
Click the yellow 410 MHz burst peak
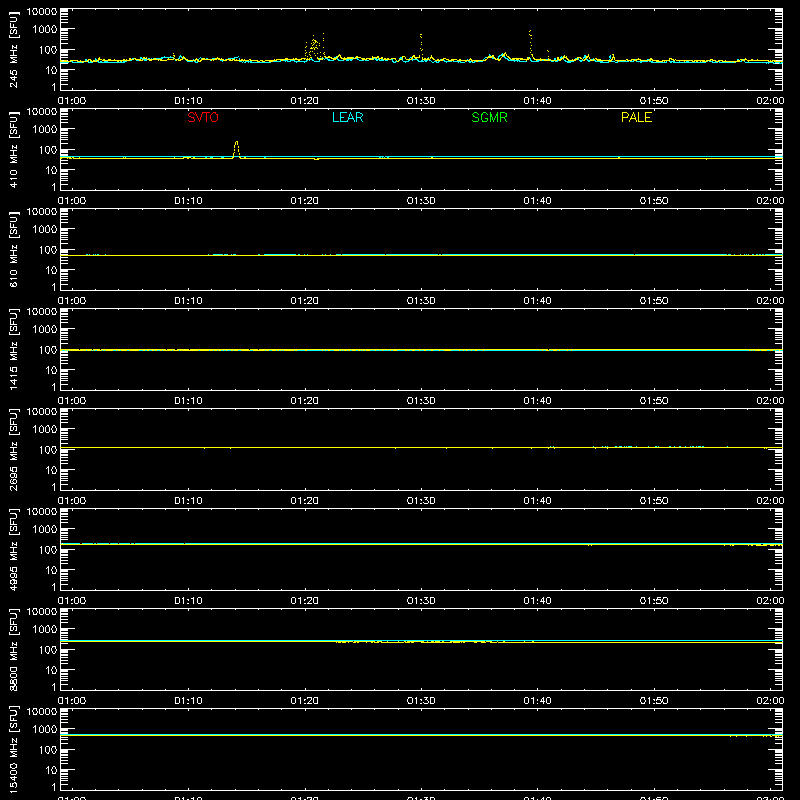[x=236, y=149]
